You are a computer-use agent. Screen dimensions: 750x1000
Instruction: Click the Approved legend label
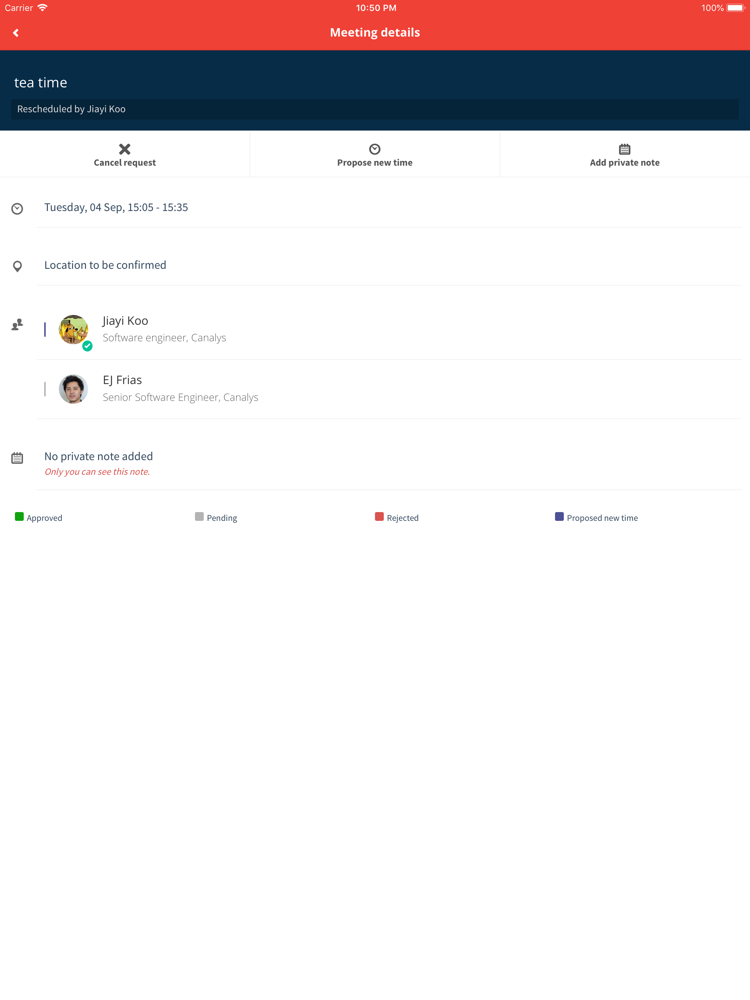45,518
